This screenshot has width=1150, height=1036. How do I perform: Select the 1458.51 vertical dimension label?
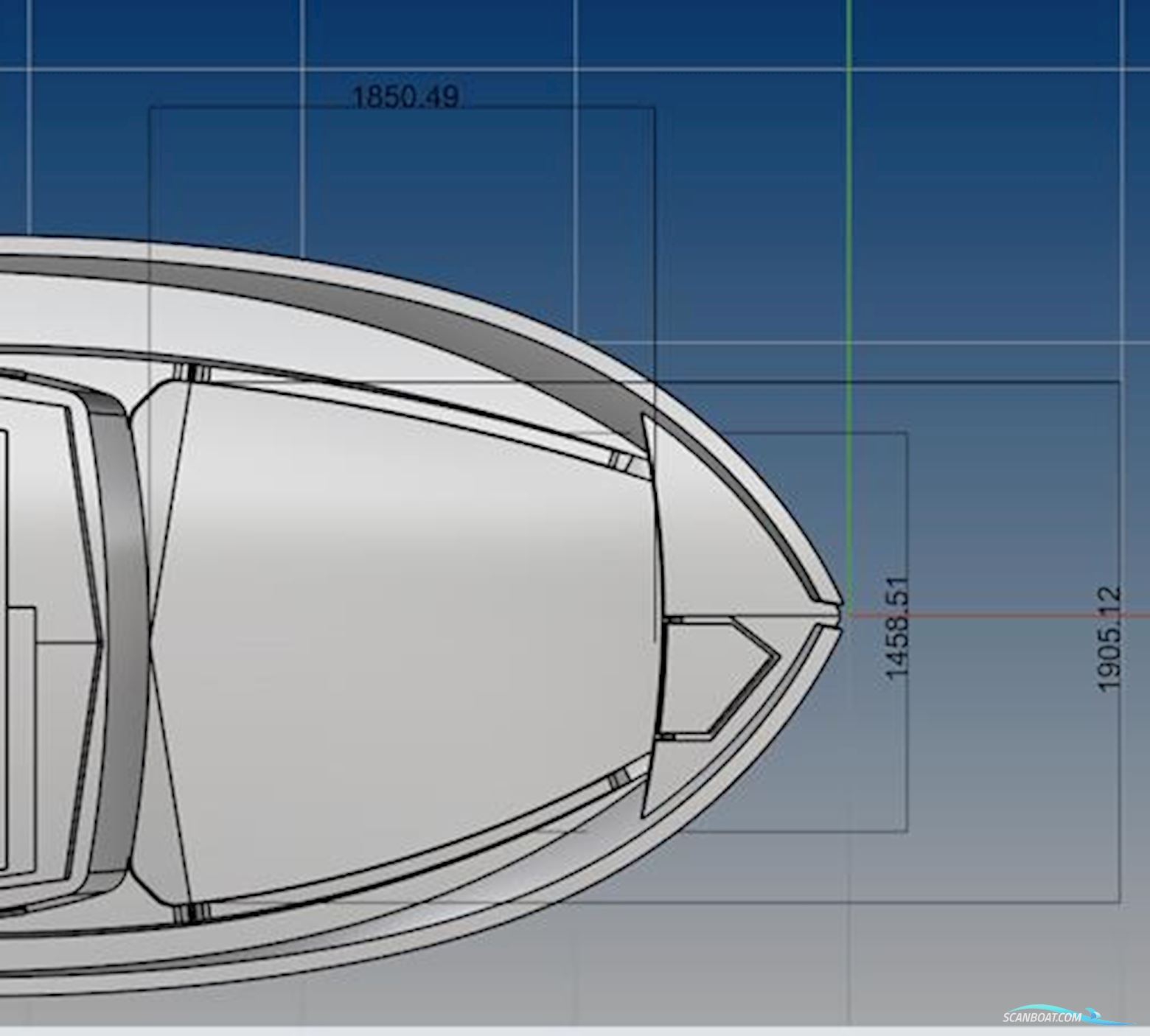[896, 629]
